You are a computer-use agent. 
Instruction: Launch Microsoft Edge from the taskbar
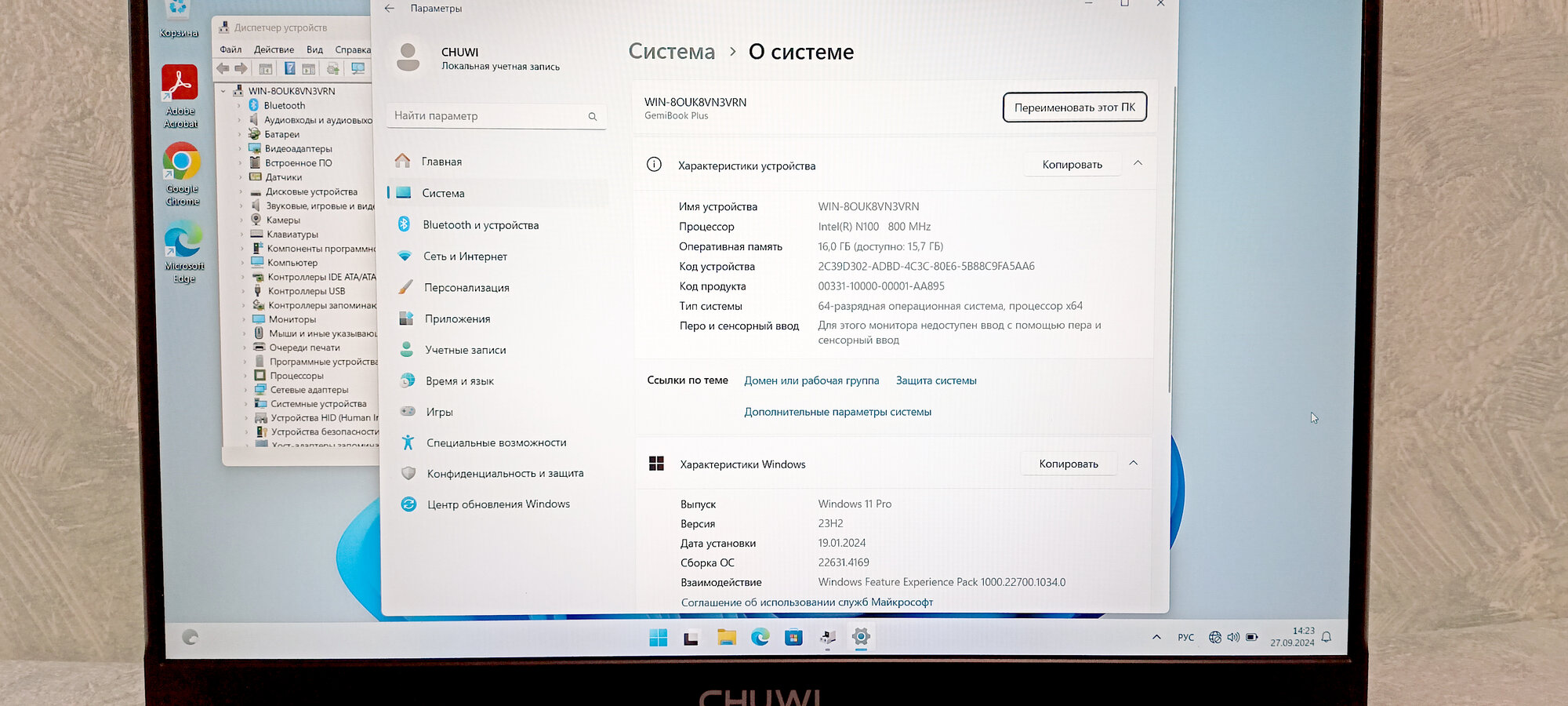760,637
